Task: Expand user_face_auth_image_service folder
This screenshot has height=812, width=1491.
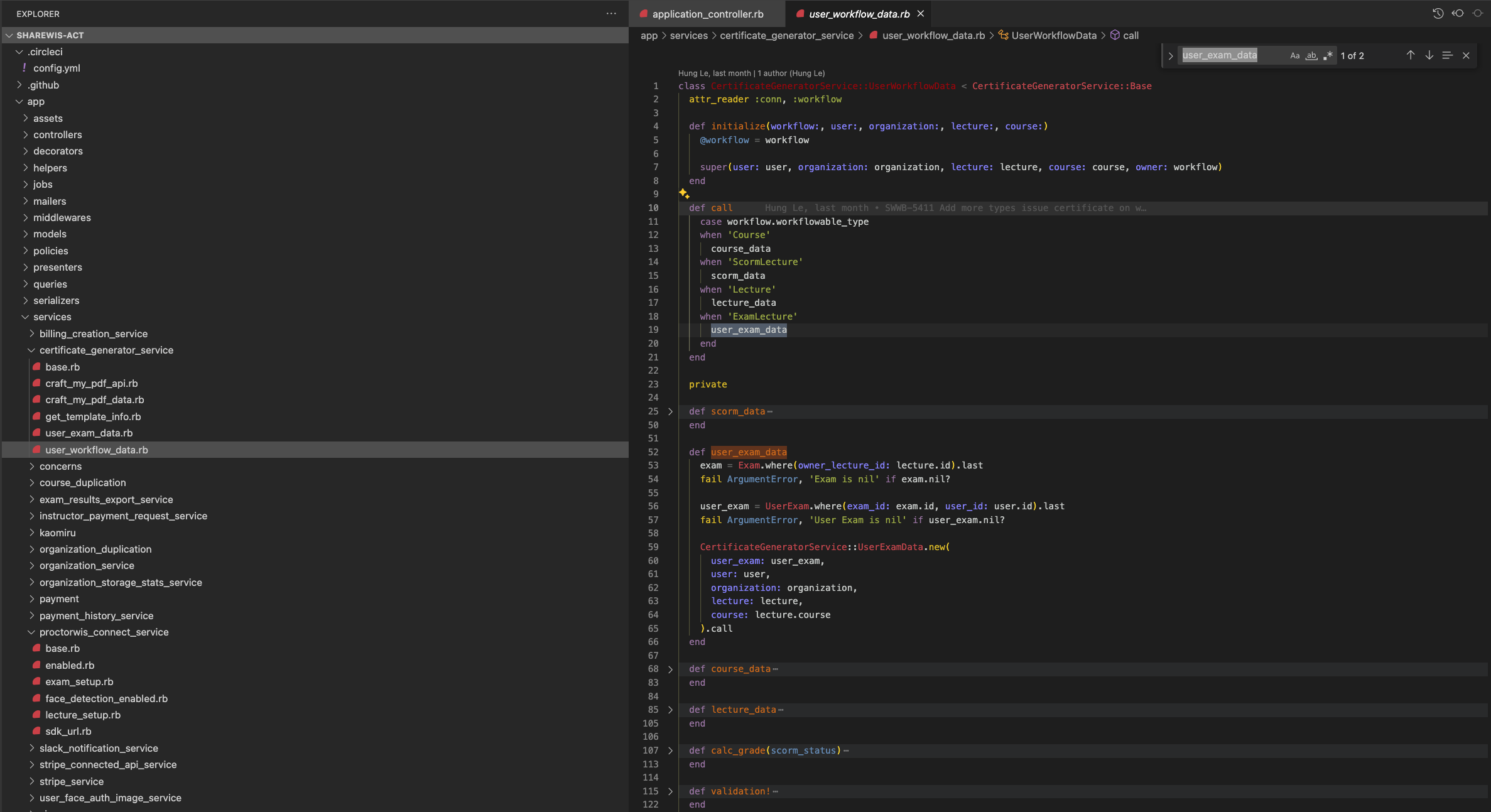Action: click(315, 798)
